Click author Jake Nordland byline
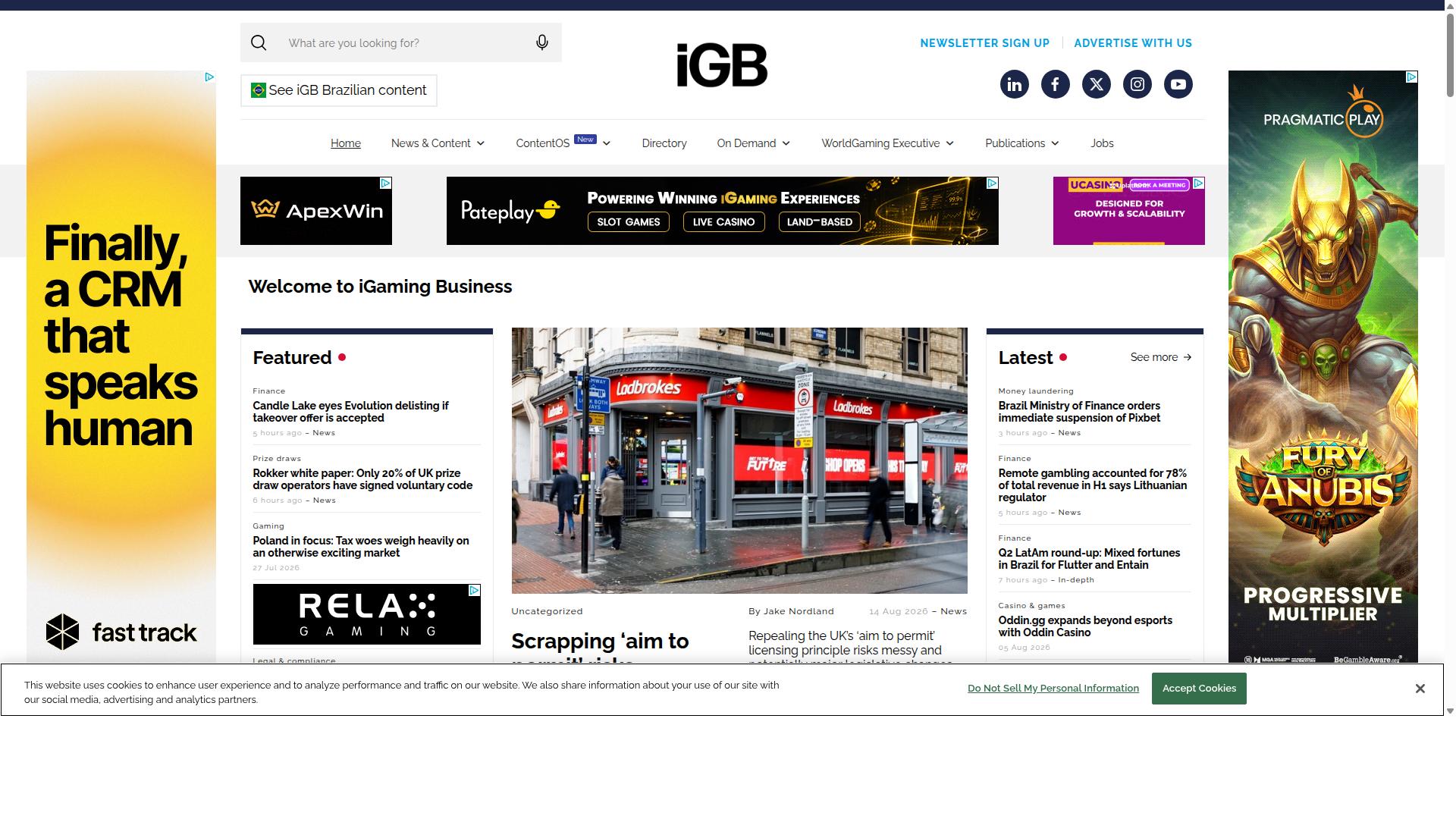The image size is (1456, 819). [x=791, y=611]
